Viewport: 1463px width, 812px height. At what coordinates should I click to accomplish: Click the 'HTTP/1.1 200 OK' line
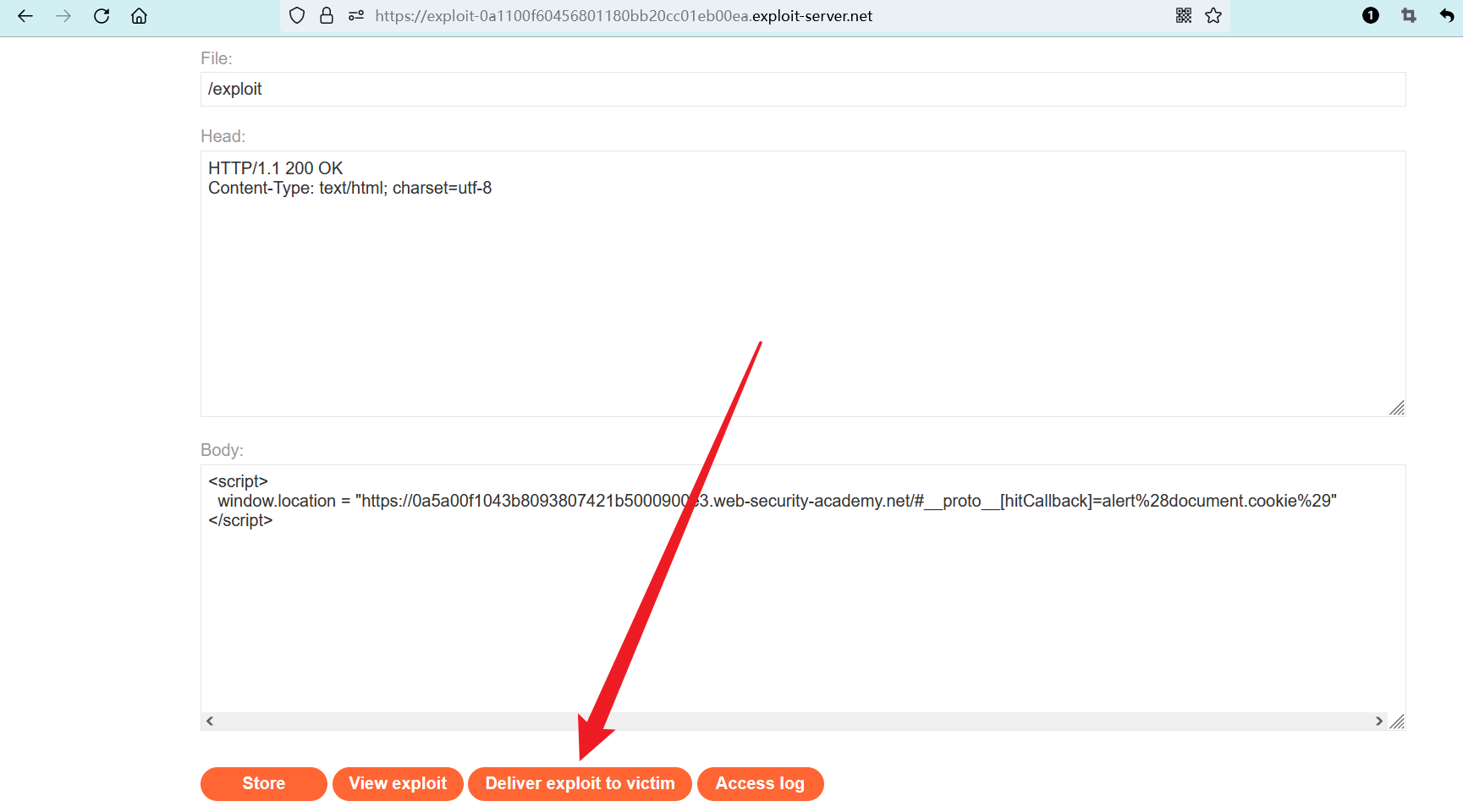pyautogui.click(x=276, y=168)
